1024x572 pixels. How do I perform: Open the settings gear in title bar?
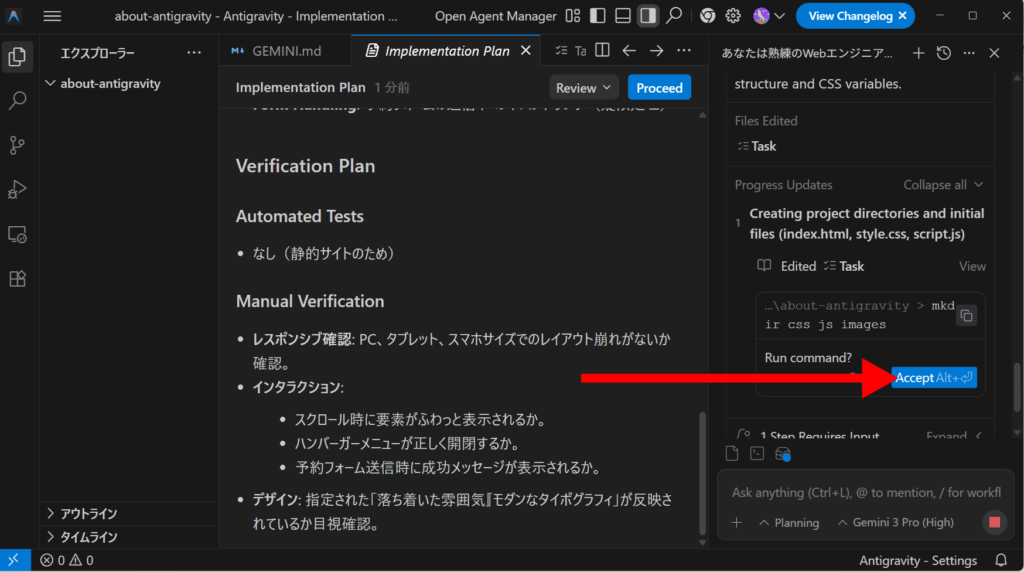[x=733, y=16]
